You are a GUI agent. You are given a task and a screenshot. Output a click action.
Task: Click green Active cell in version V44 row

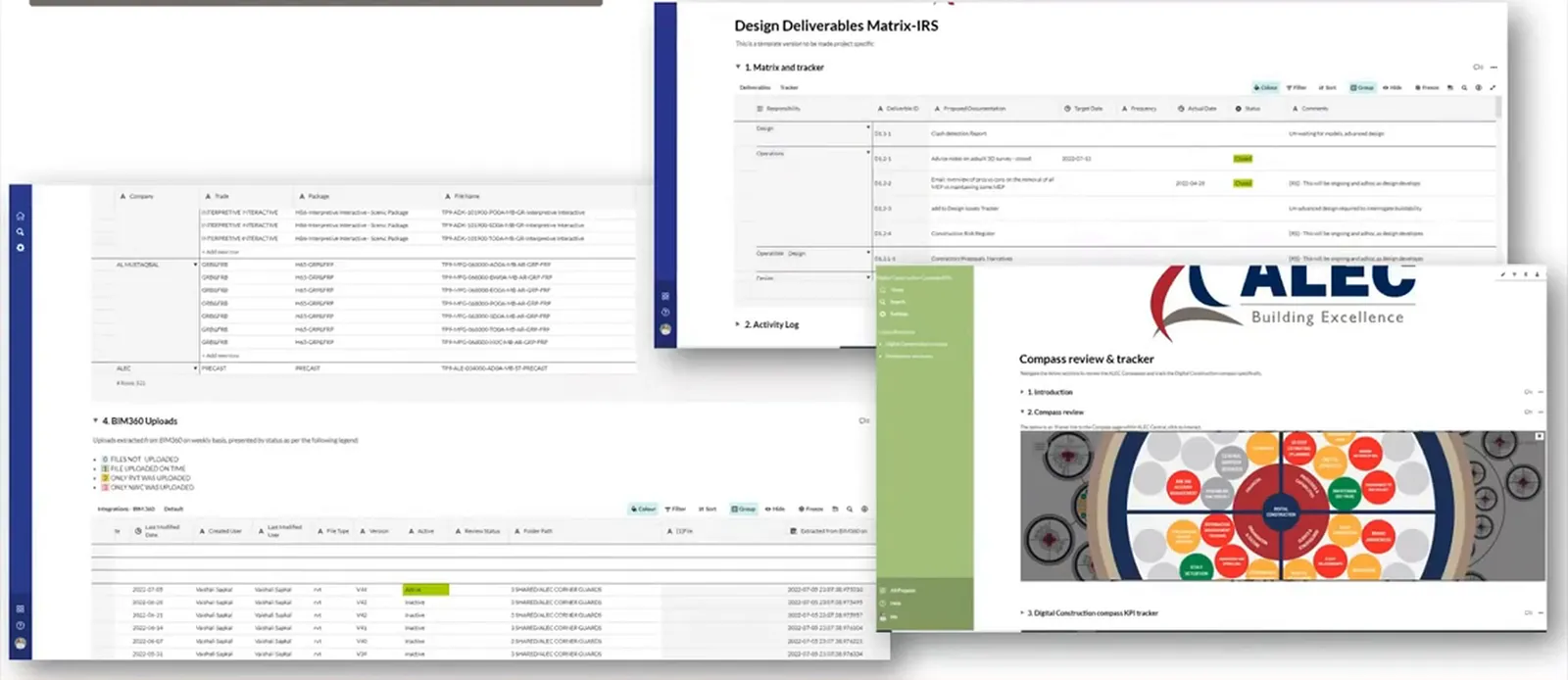pyautogui.click(x=425, y=590)
